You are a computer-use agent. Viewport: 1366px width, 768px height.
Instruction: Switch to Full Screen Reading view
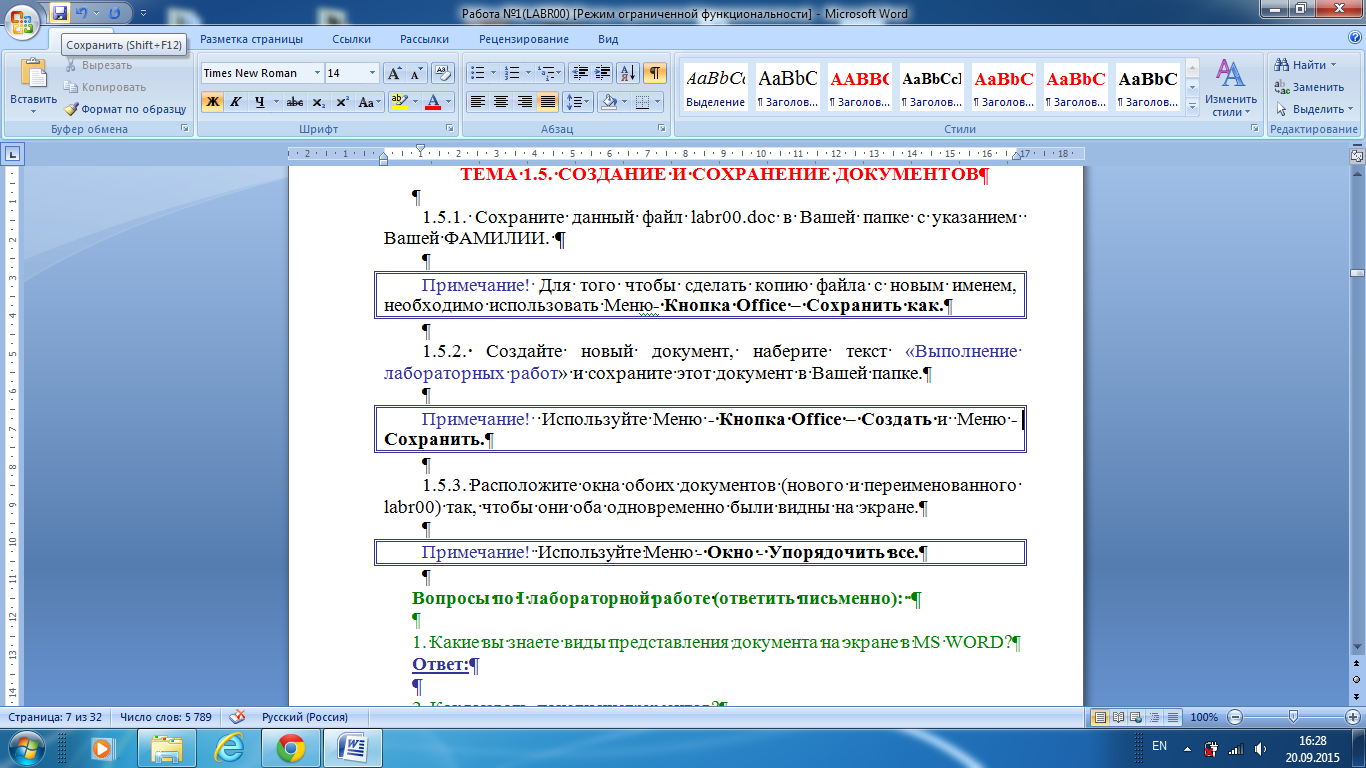click(1118, 717)
